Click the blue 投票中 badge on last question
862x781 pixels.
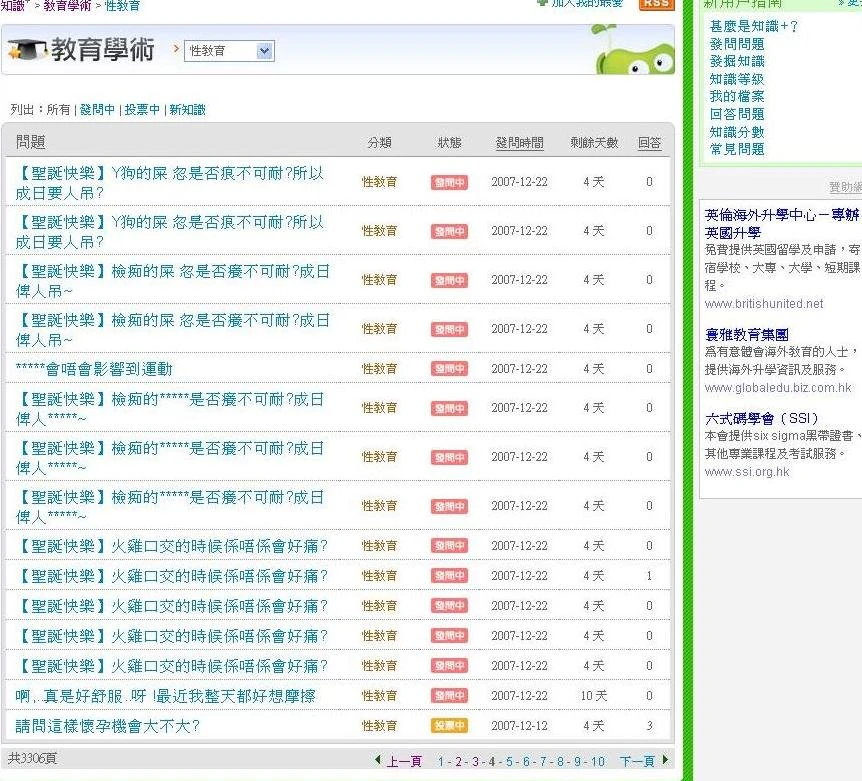click(449, 727)
